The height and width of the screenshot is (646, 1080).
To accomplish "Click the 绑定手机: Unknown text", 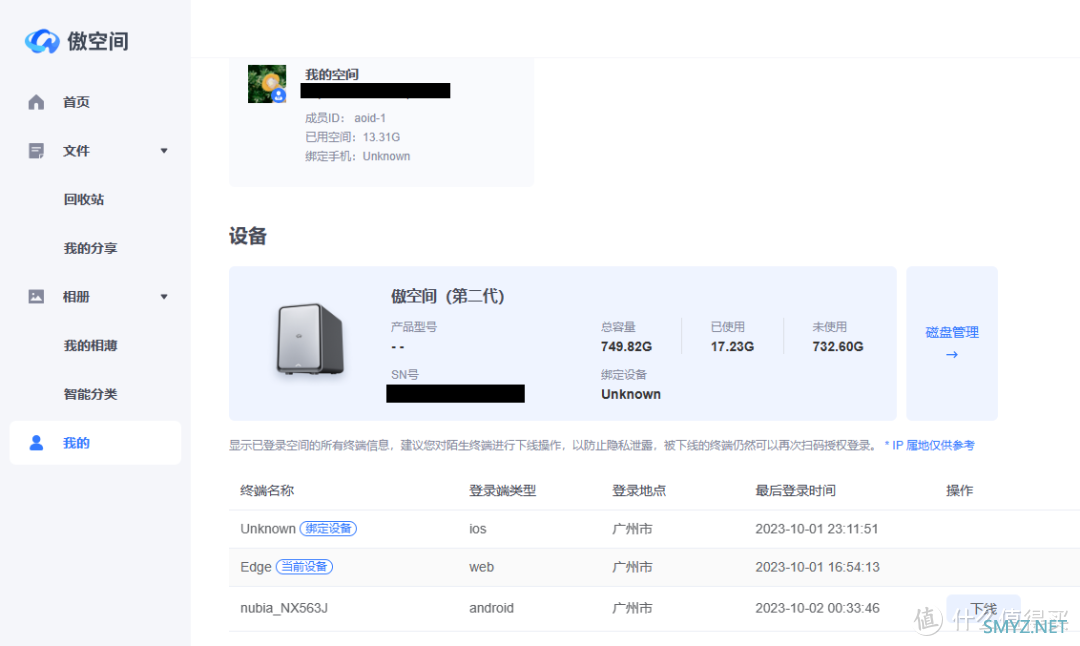I will pyautogui.click(x=357, y=156).
